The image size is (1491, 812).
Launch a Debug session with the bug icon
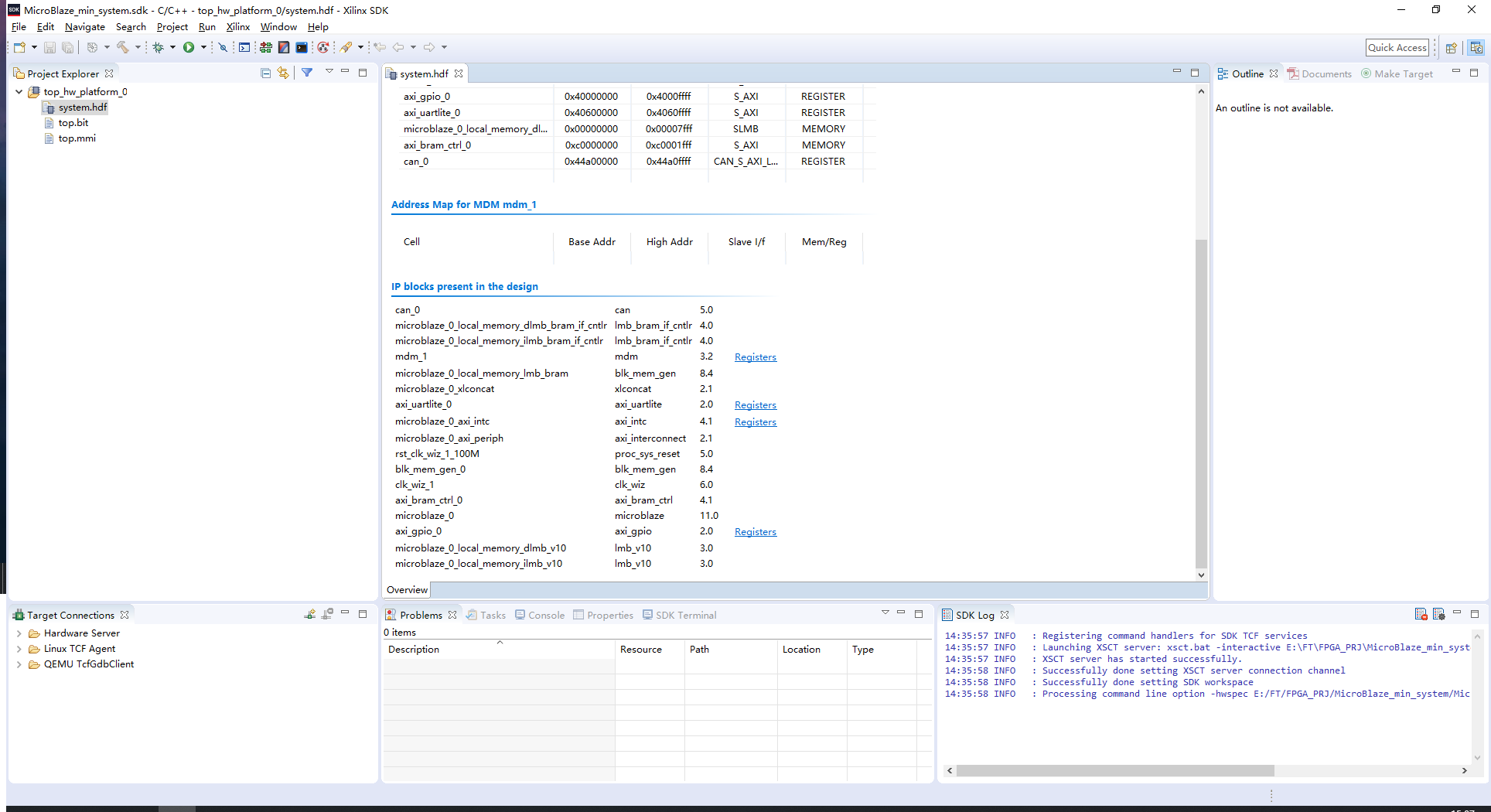point(158,47)
